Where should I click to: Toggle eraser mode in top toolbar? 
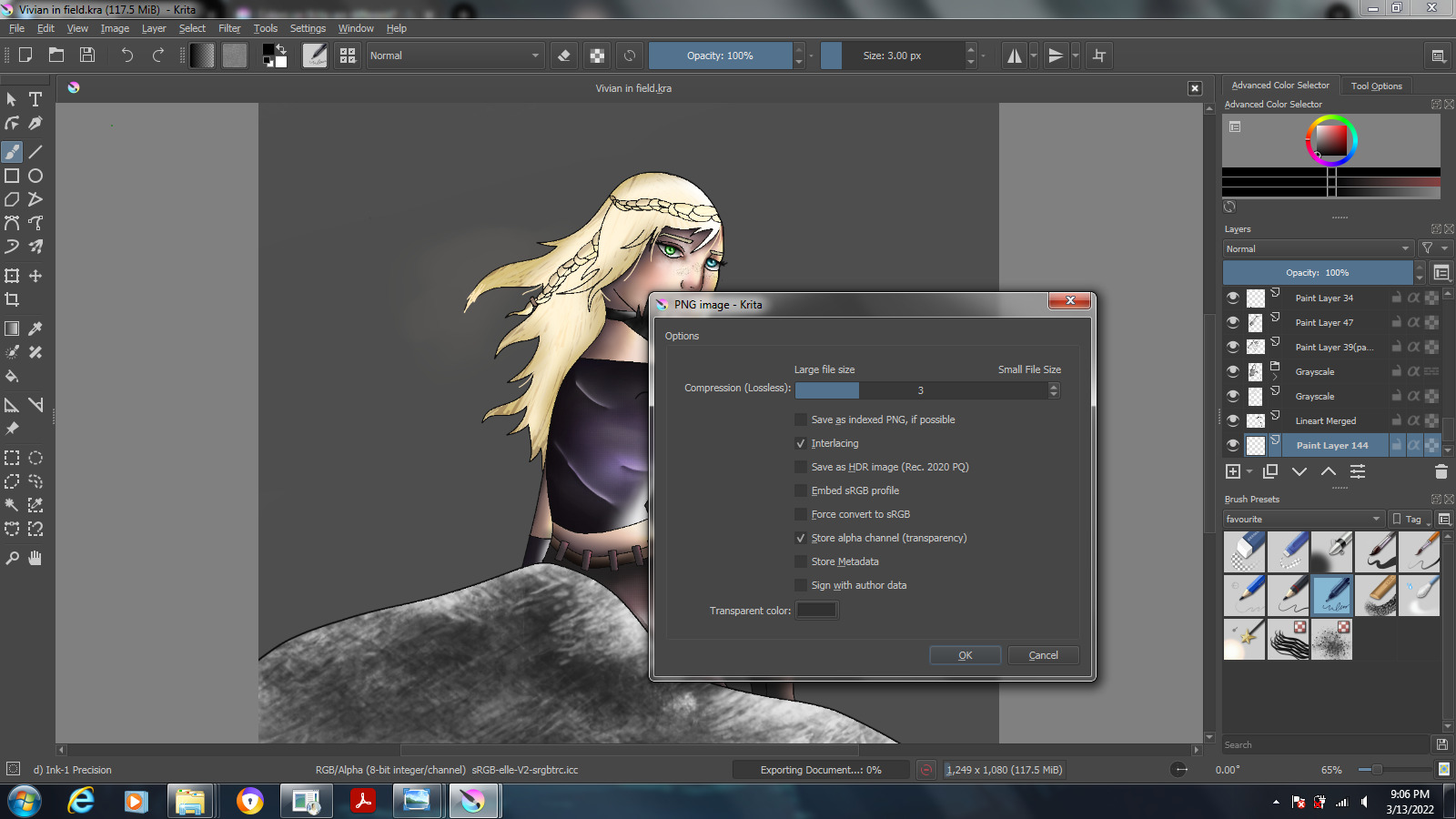564,56
